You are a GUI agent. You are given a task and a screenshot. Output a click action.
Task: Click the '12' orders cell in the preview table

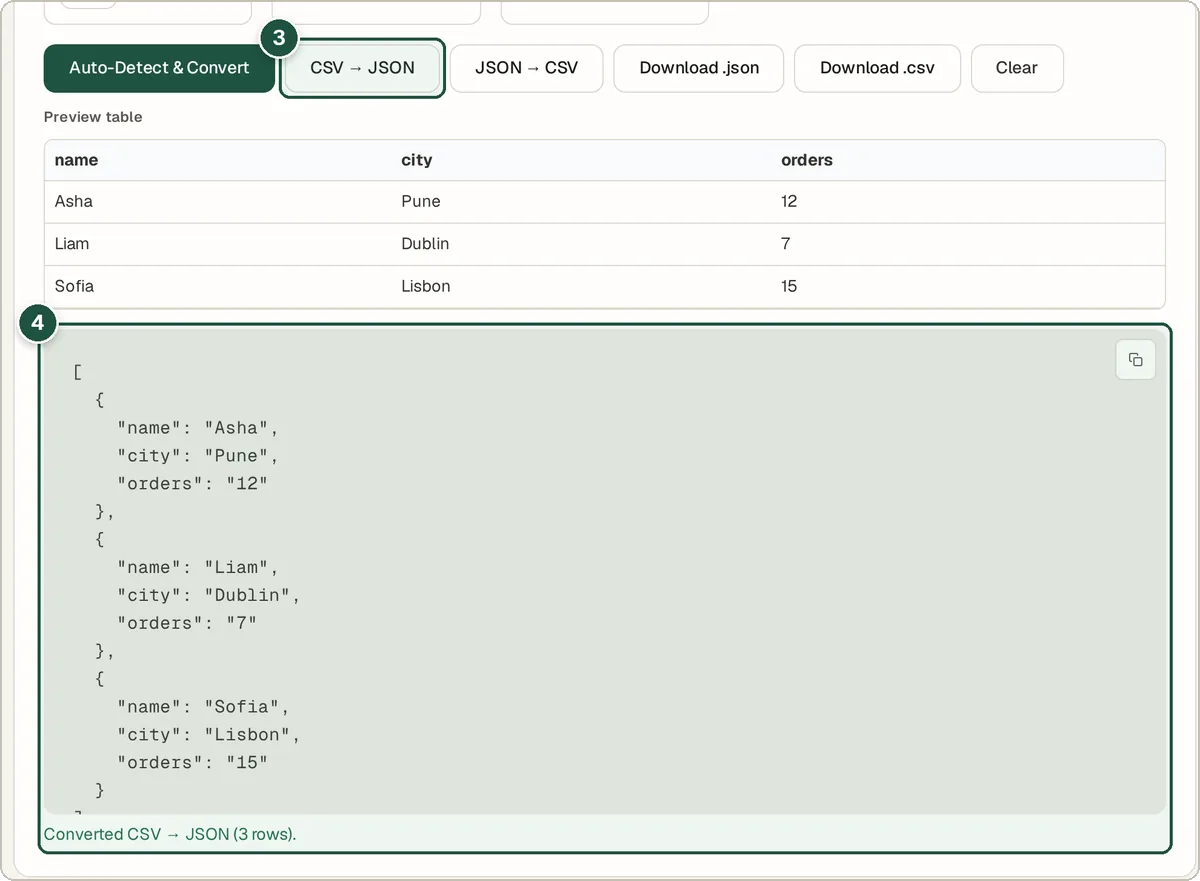click(968, 202)
